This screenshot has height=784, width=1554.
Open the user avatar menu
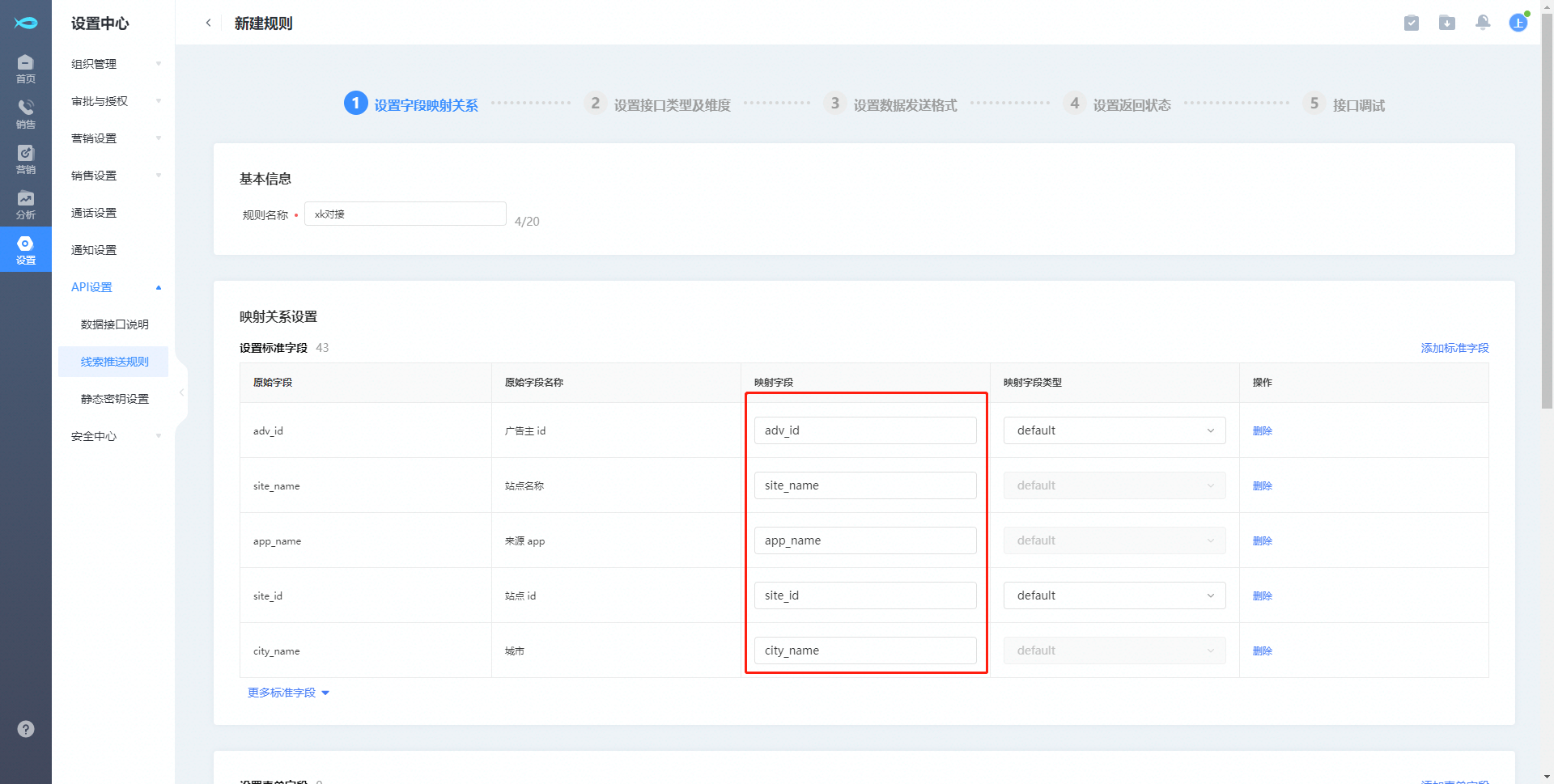[1518, 23]
